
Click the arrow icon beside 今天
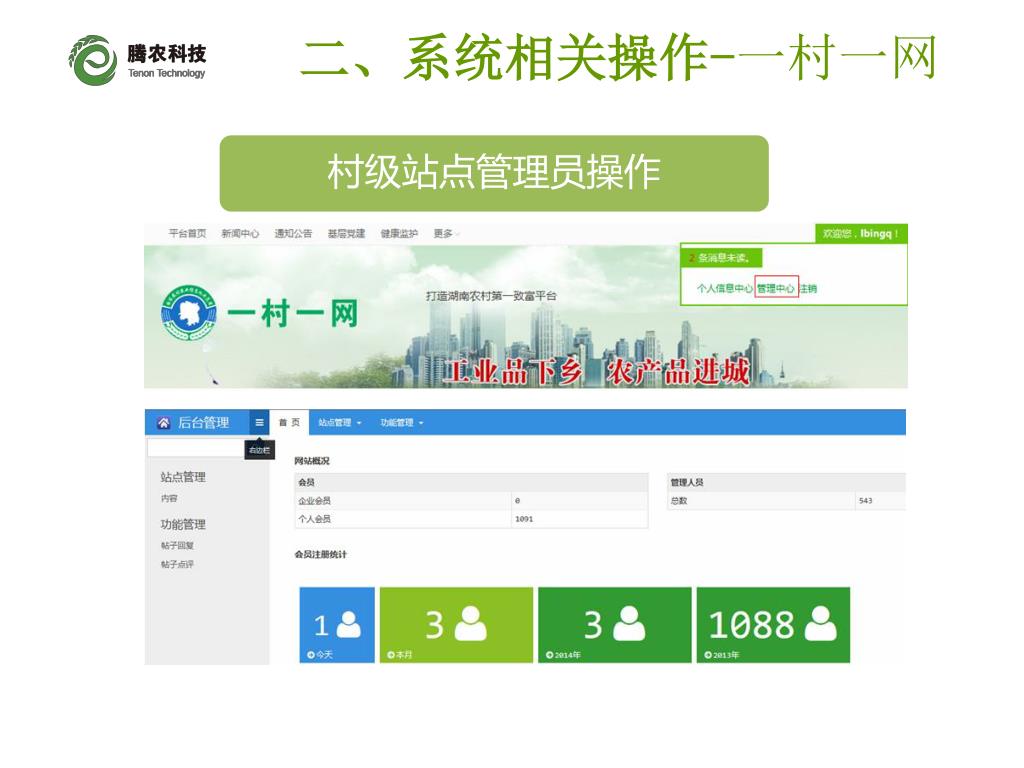311,654
